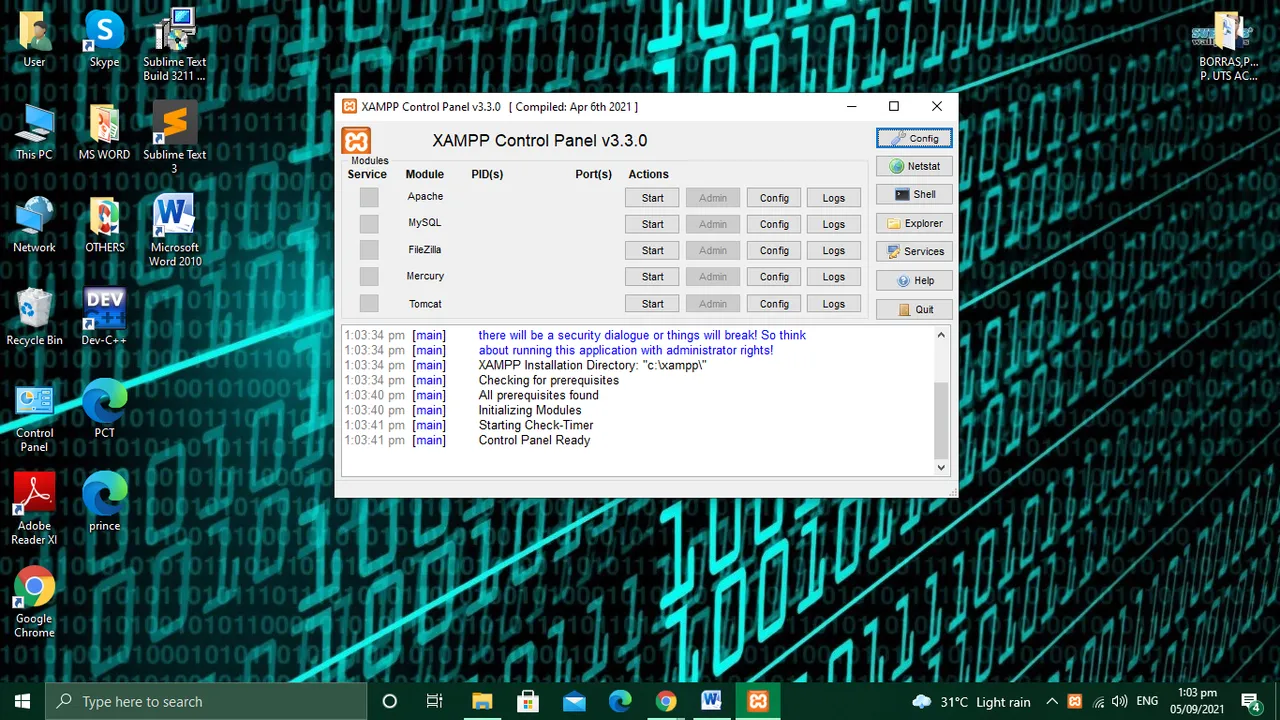The image size is (1280, 720).
Task: View Logs for the Apache module
Action: tap(834, 198)
